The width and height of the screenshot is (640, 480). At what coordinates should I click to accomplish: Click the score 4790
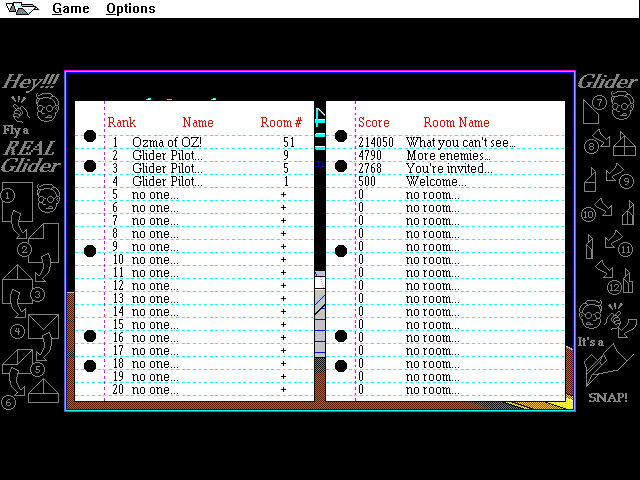pyautogui.click(x=370, y=156)
